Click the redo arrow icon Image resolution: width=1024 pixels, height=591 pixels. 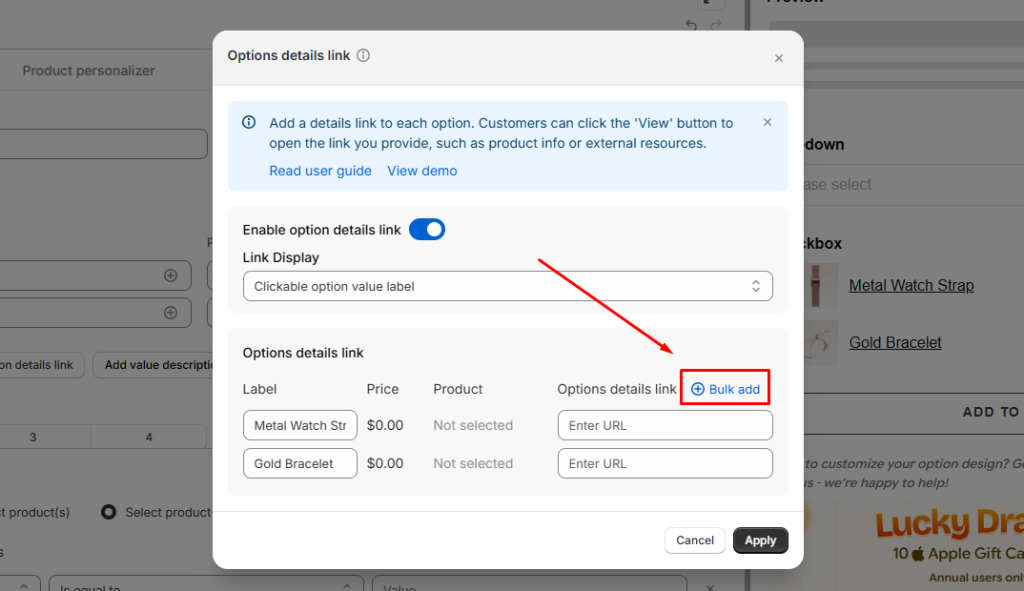[717, 25]
